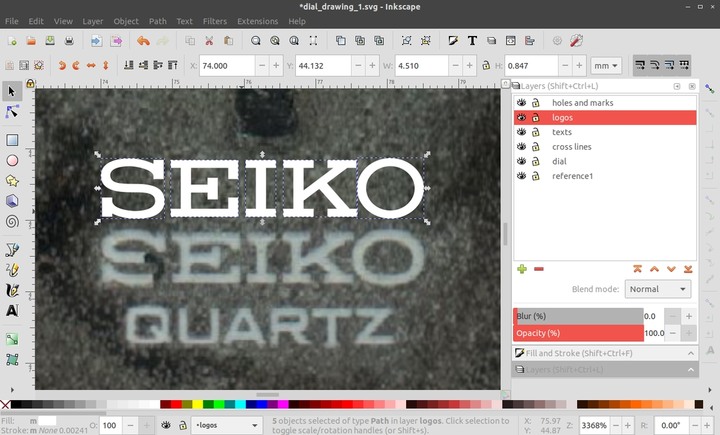Select the Spiral tool
Image resolution: width=720 pixels, height=435 pixels.
[x=12, y=221]
